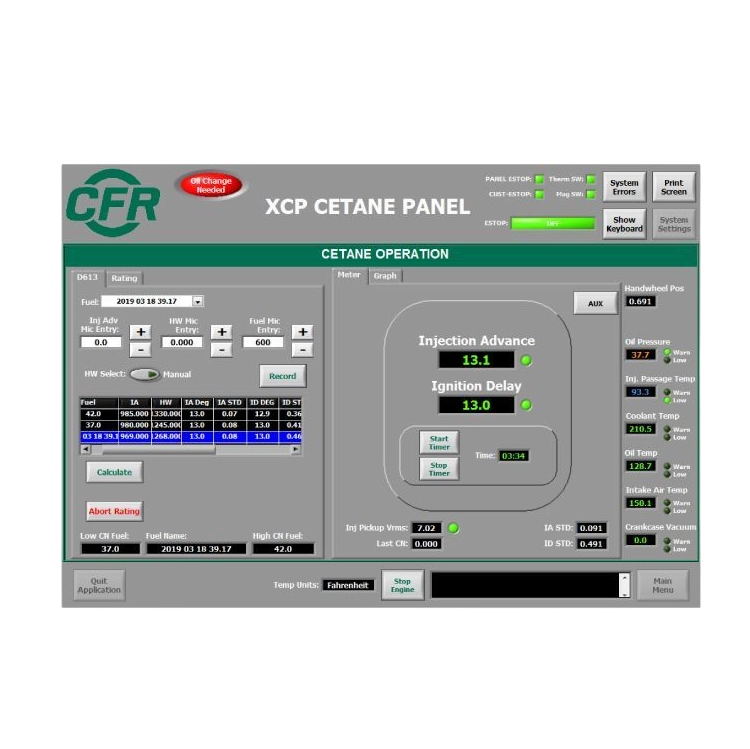The image size is (750, 749).
Task: Switch to the Meter tab
Action: [349, 275]
